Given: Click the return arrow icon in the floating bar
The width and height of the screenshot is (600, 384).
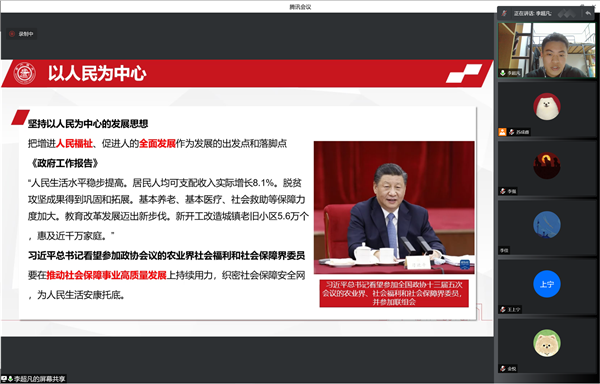Looking at the screenshot, I should tap(588, 13).
